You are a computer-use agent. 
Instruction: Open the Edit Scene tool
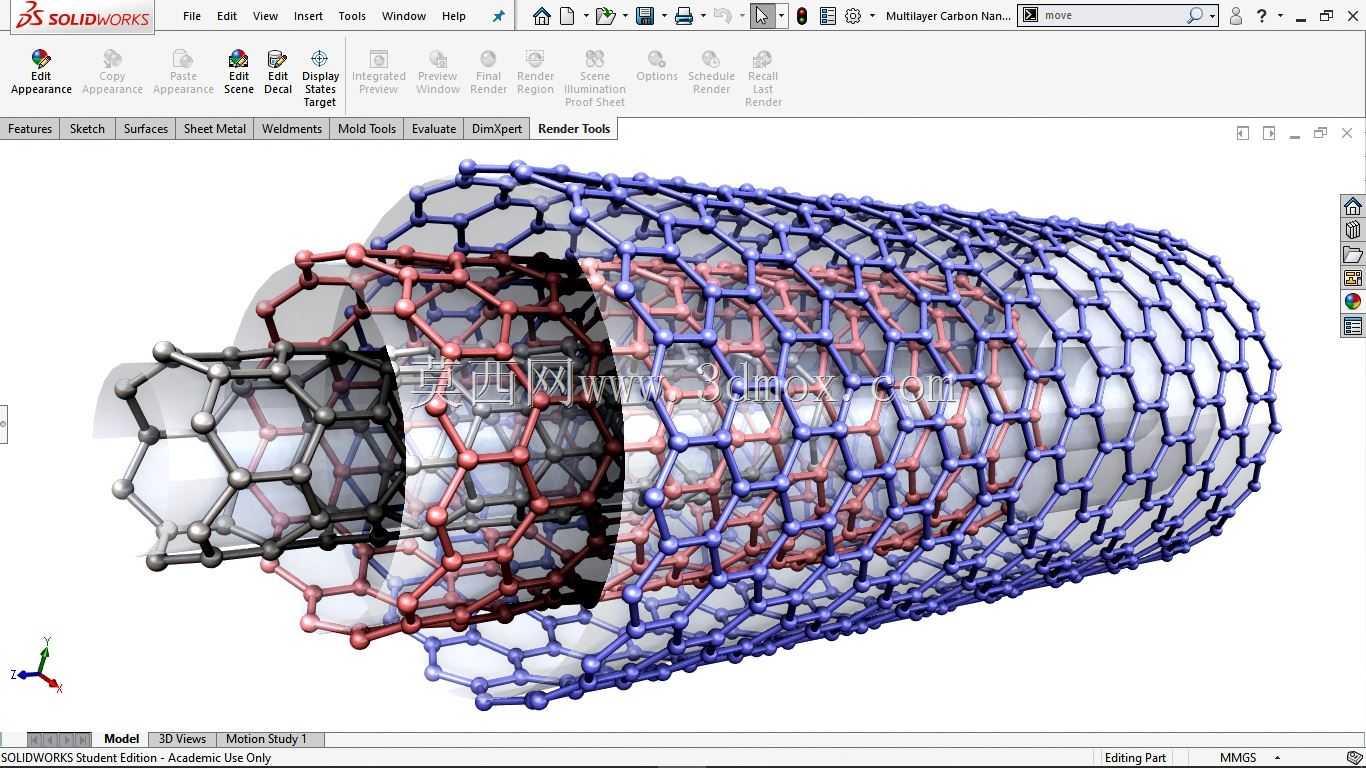tap(238, 72)
